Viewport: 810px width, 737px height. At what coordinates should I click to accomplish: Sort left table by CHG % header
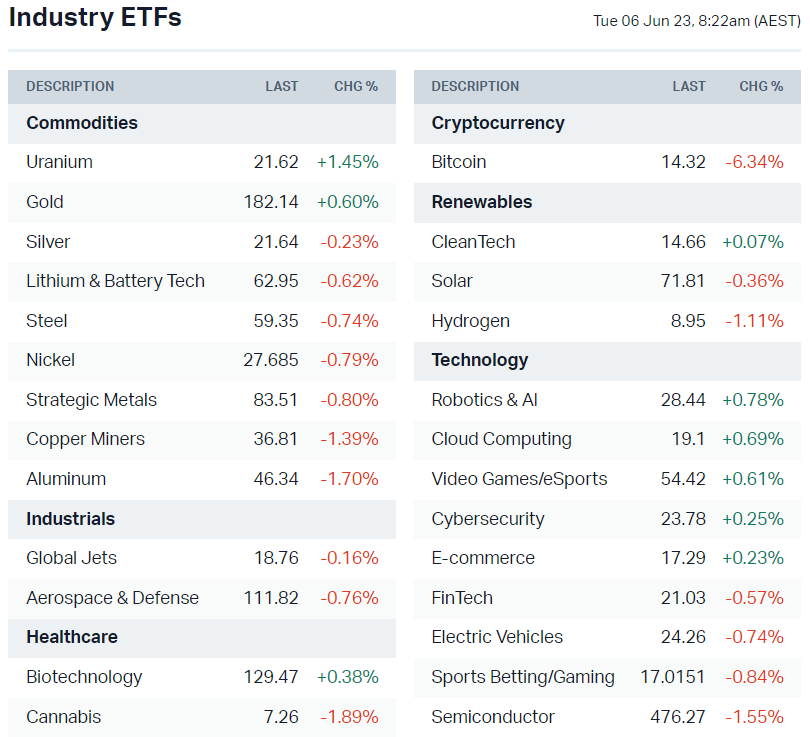(x=356, y=86)
